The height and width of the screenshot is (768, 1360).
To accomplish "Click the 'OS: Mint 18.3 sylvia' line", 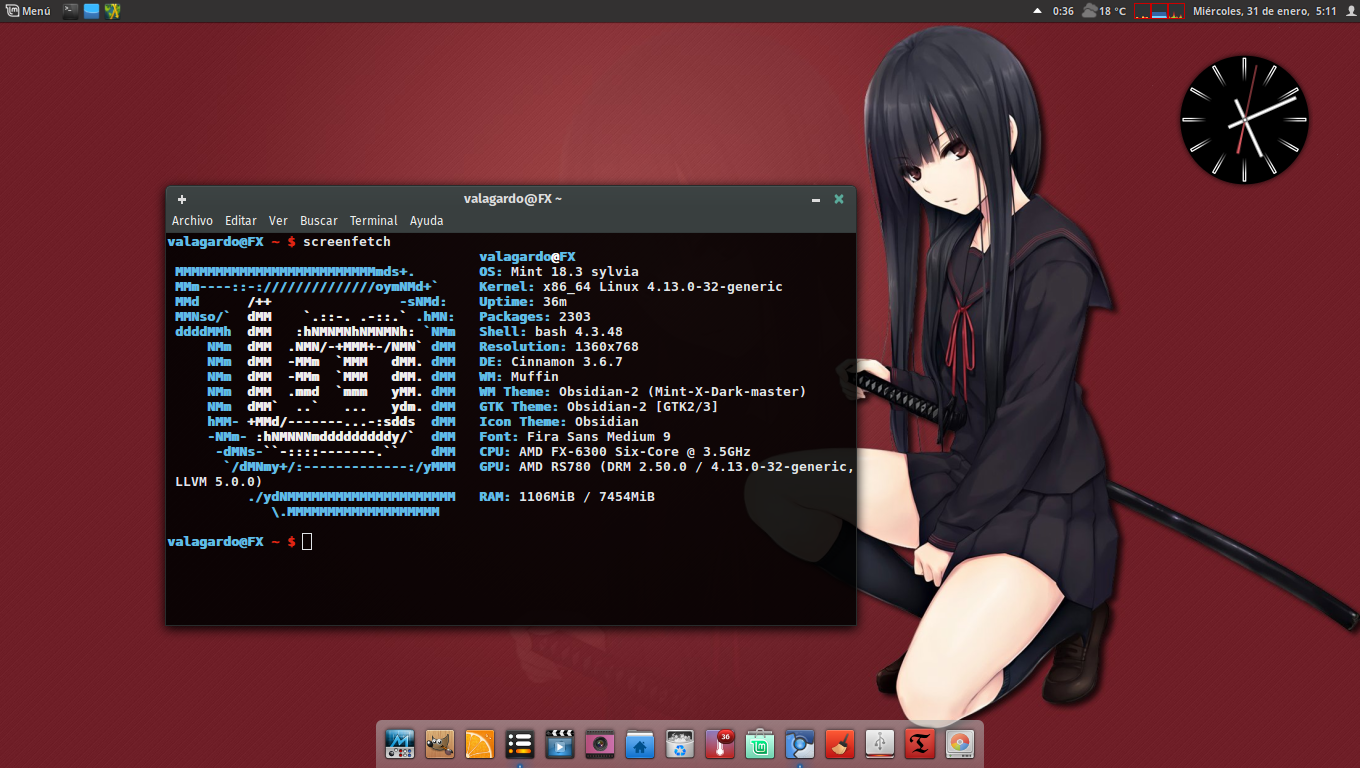I will [x=558, y=272].
